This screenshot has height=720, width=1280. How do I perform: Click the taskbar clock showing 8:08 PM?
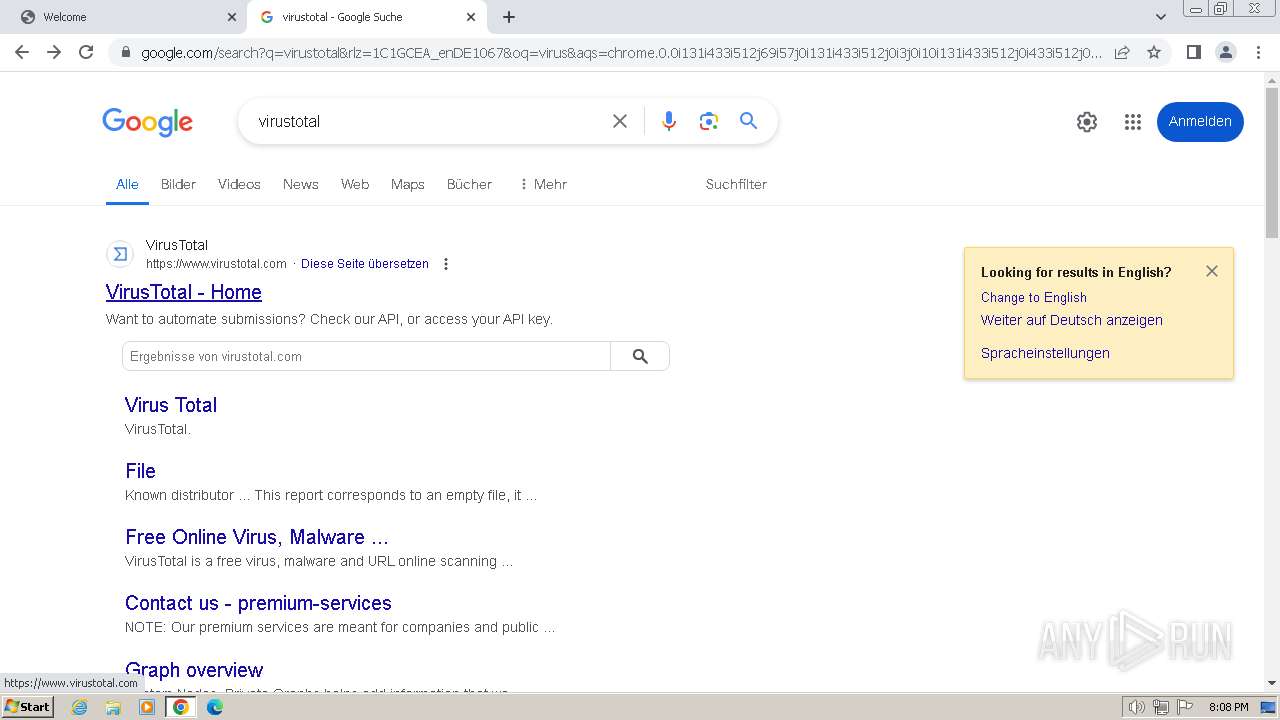point(1228,707)
